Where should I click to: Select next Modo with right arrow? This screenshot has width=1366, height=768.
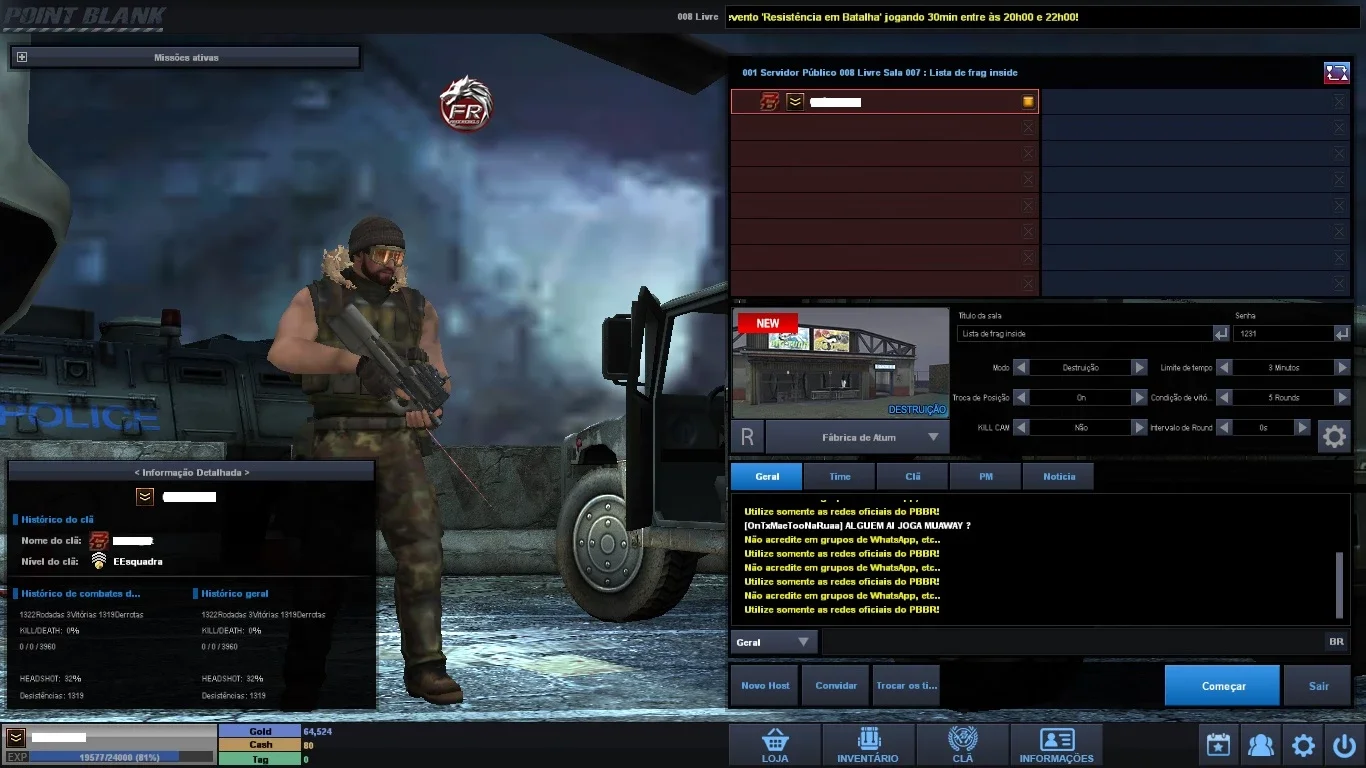[1139, 367]
